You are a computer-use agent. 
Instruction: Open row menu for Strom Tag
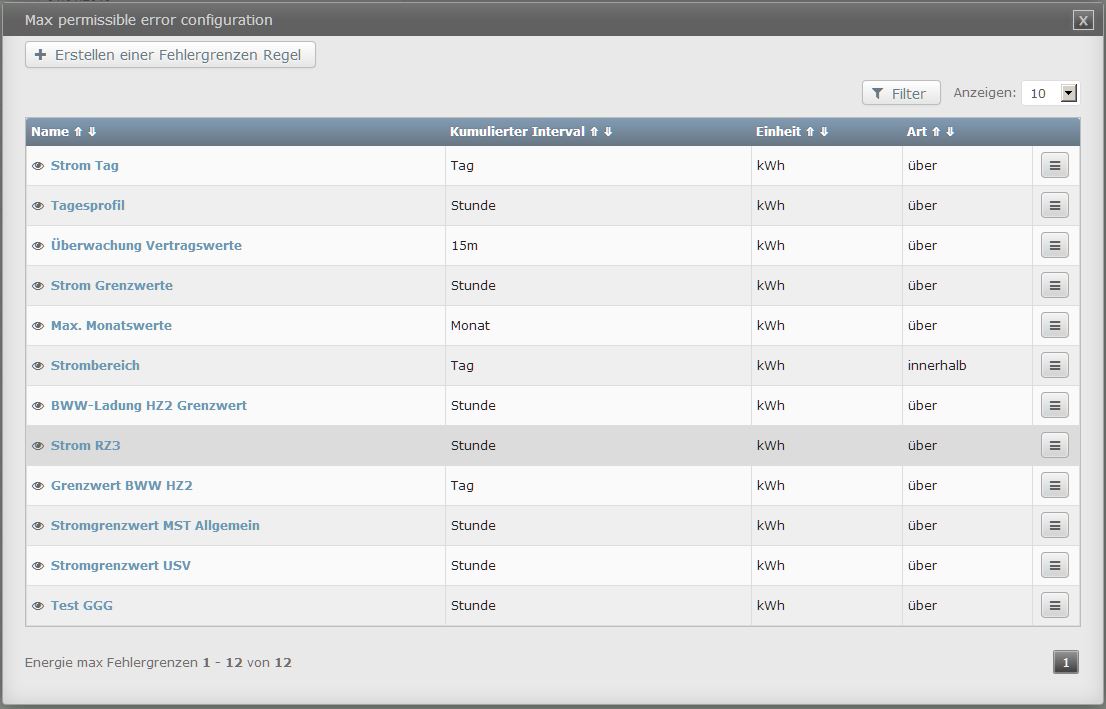tap(1055, 166)
